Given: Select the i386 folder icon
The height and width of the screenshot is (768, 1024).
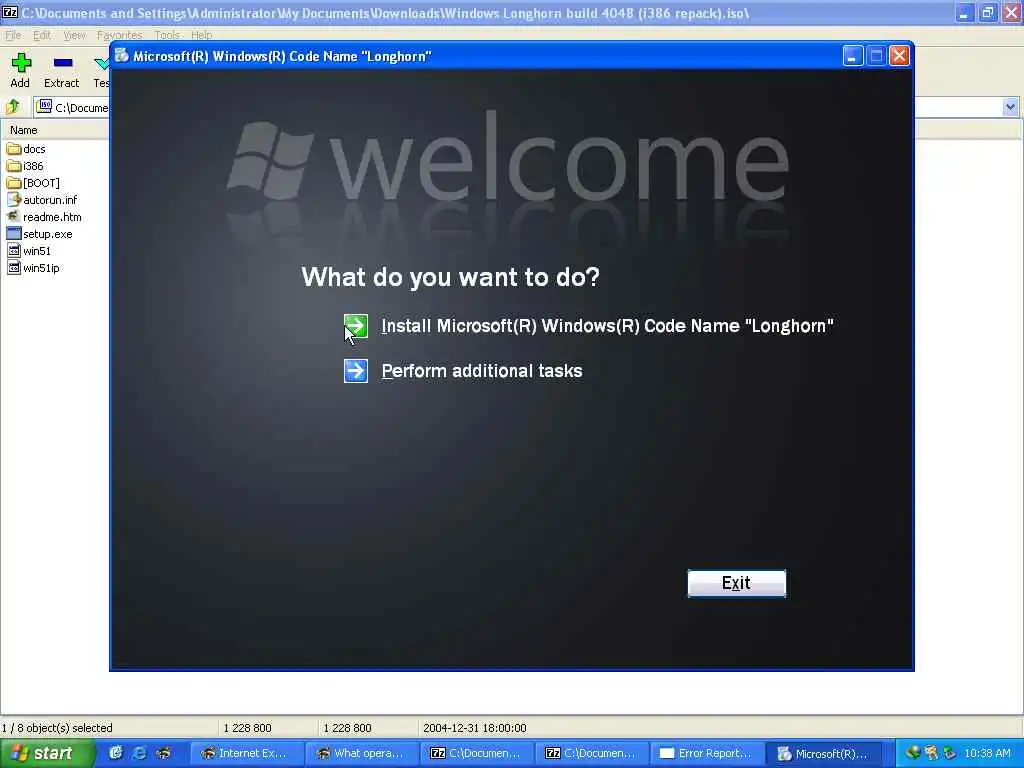Looking at the screenshot, I should pyautogui.click(x=14, y=166).
